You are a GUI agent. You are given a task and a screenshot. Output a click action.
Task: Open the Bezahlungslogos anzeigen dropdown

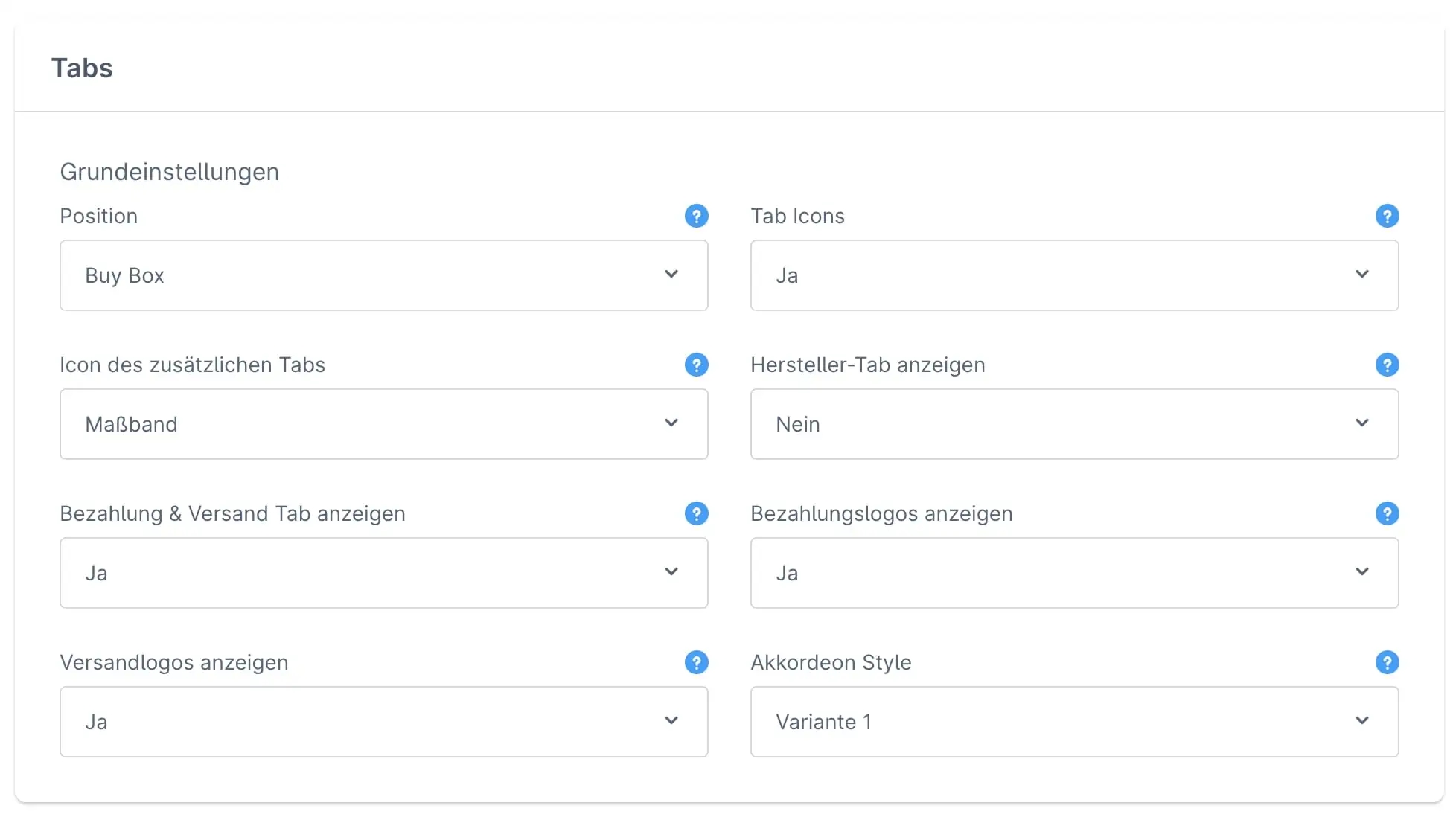(x=1074, y=573)
